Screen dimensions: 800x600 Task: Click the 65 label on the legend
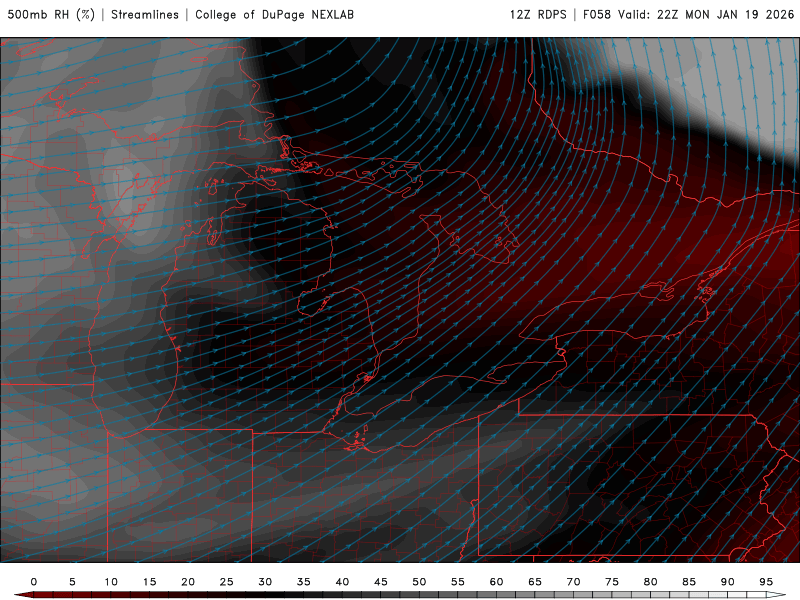pos(535,582)
